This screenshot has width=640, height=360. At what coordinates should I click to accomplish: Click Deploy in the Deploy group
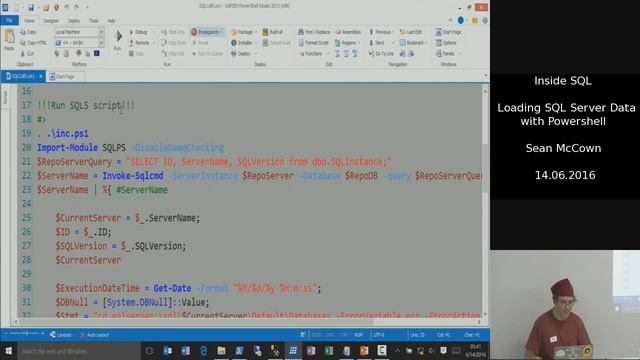tap(241, 53)
